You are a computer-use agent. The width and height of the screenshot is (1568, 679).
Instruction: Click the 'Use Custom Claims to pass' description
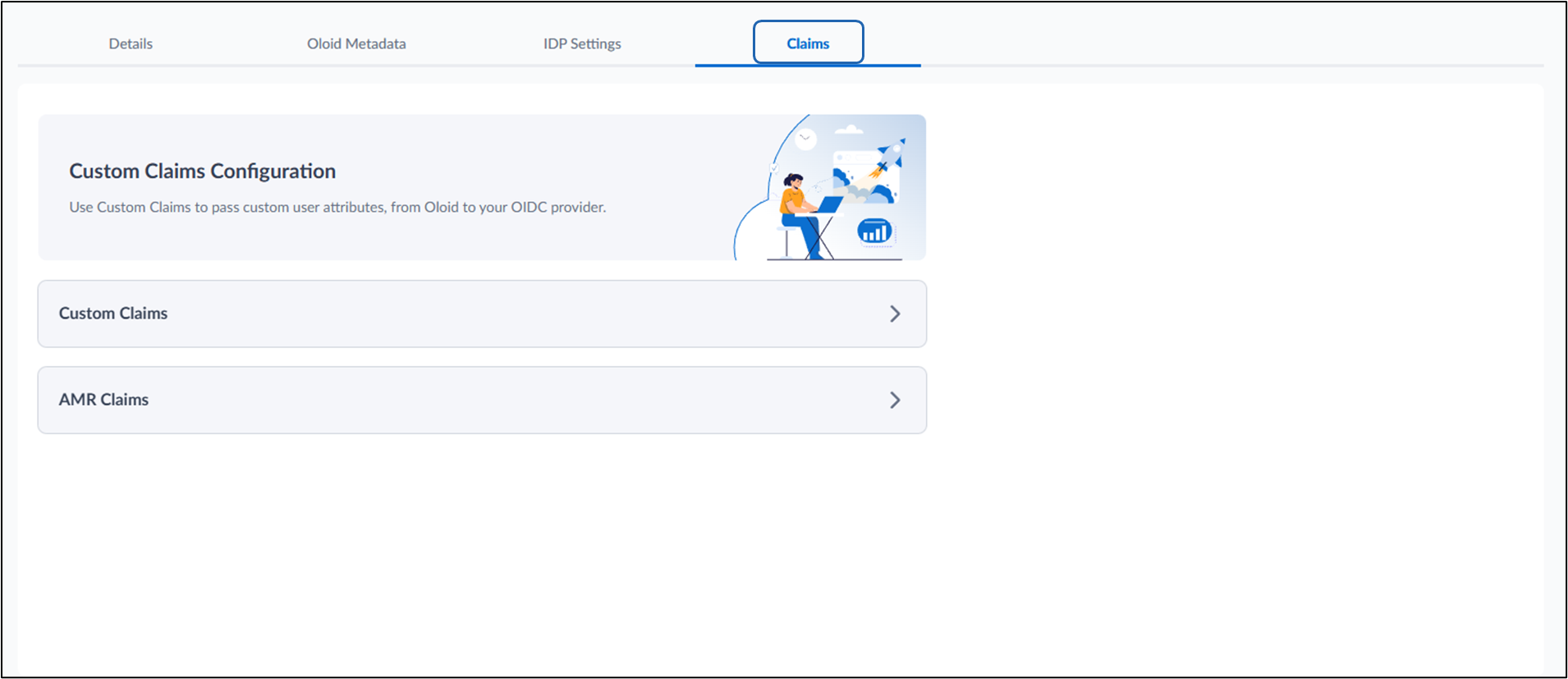click(337, 207)
